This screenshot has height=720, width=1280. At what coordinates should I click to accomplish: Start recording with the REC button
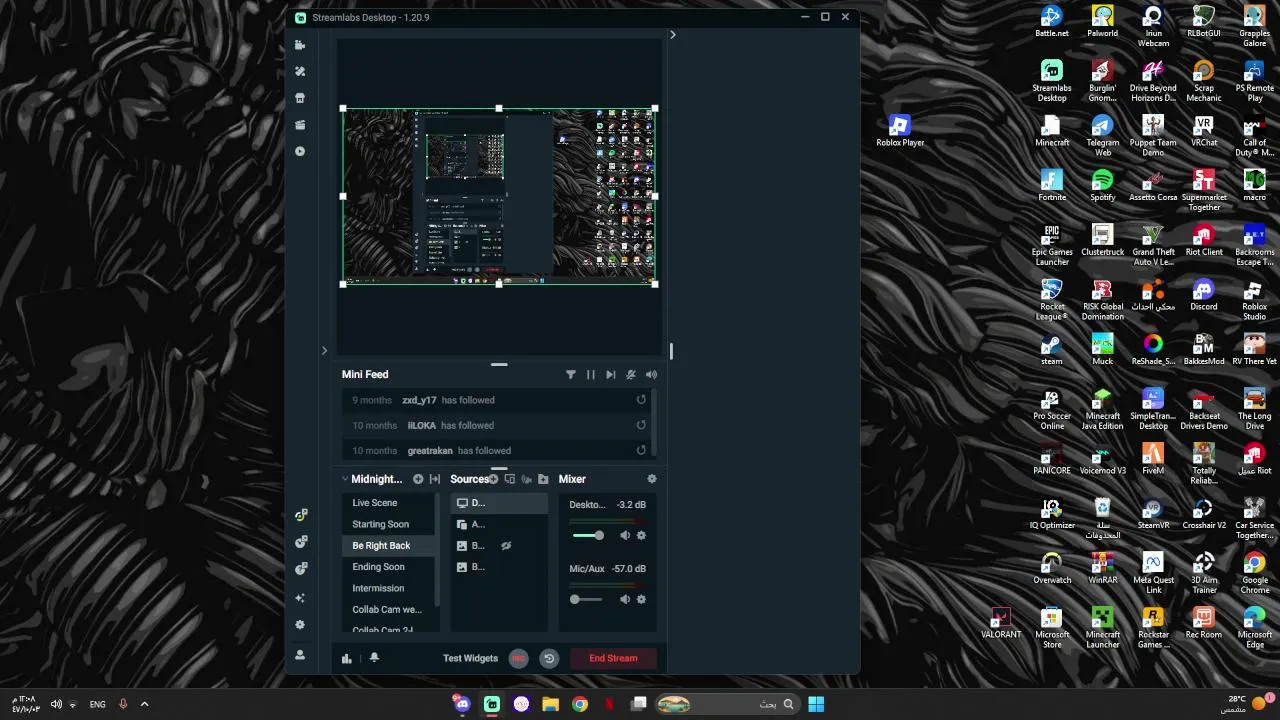(518, 658)
